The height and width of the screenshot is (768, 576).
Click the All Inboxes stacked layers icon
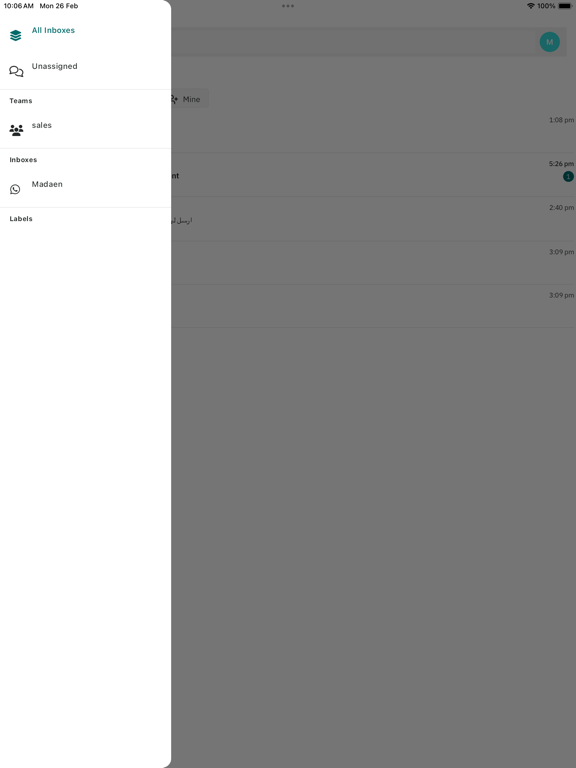tap(16, 35)
